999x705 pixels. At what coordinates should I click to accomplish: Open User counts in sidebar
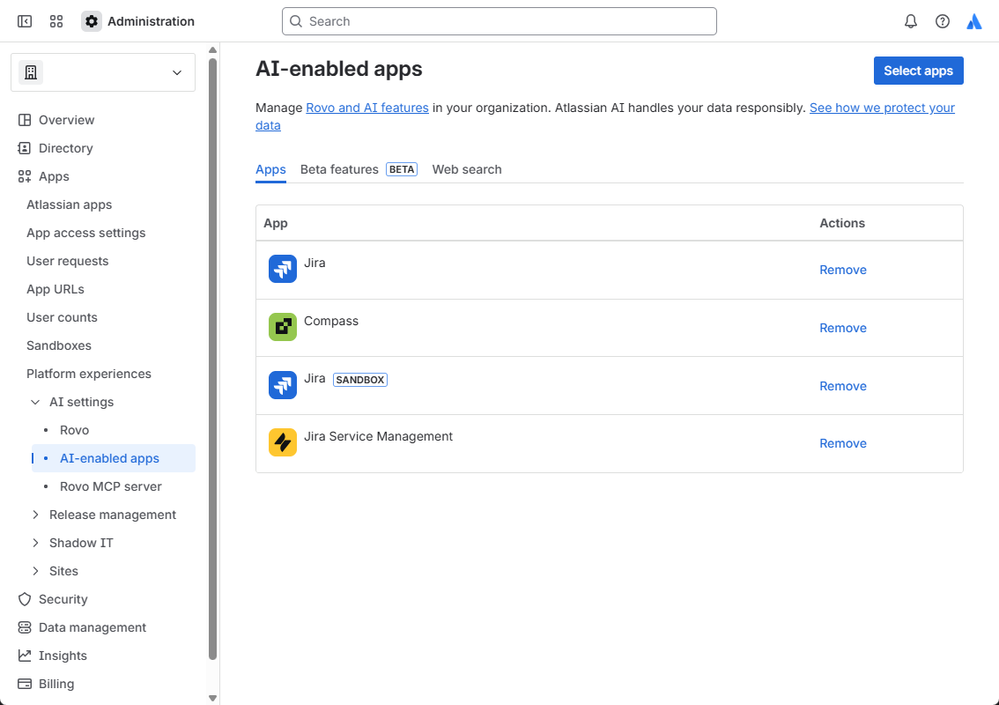(x=62, y=317)
